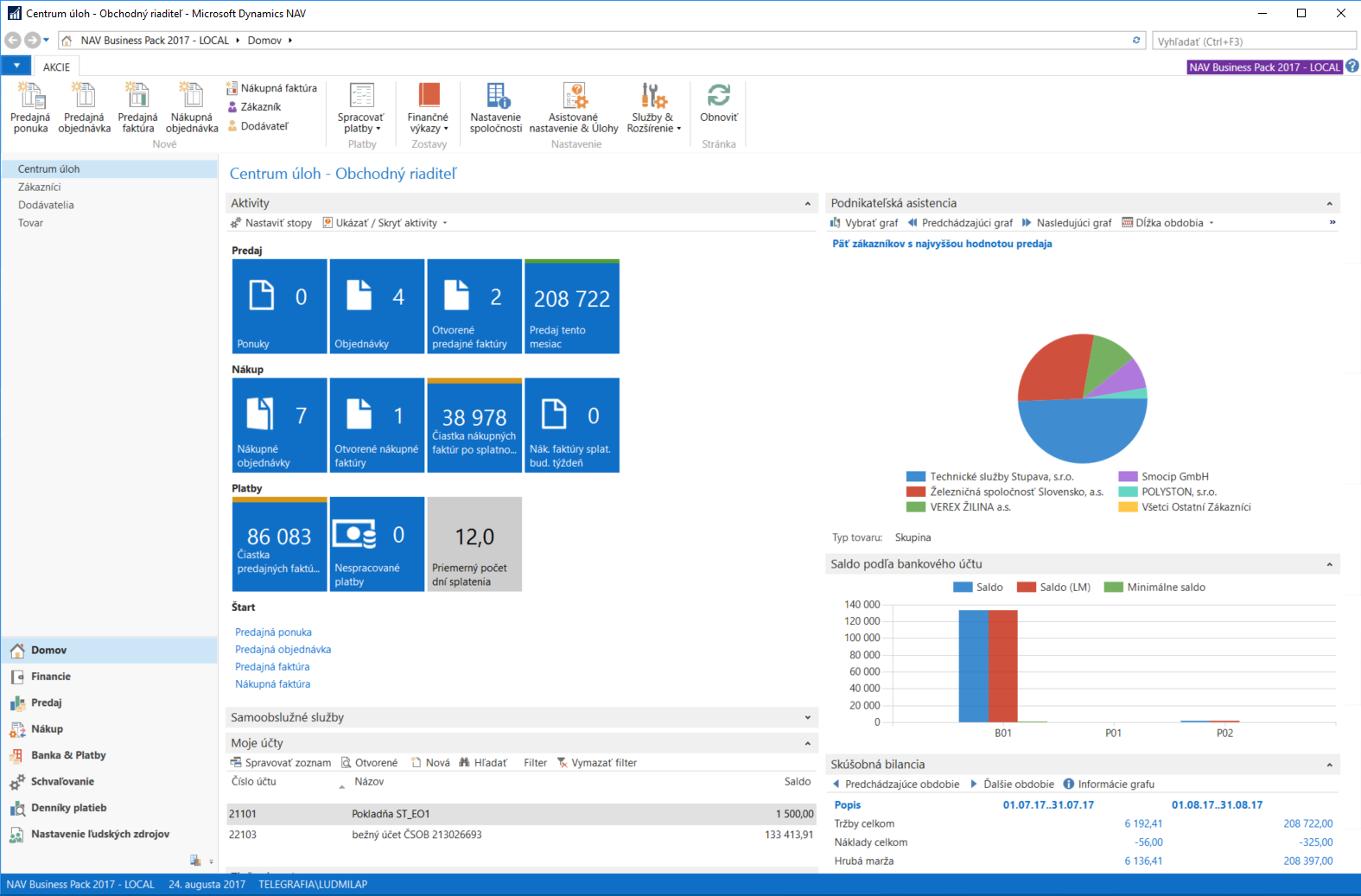Click Nová action in Moje účty

click(430, 763)
